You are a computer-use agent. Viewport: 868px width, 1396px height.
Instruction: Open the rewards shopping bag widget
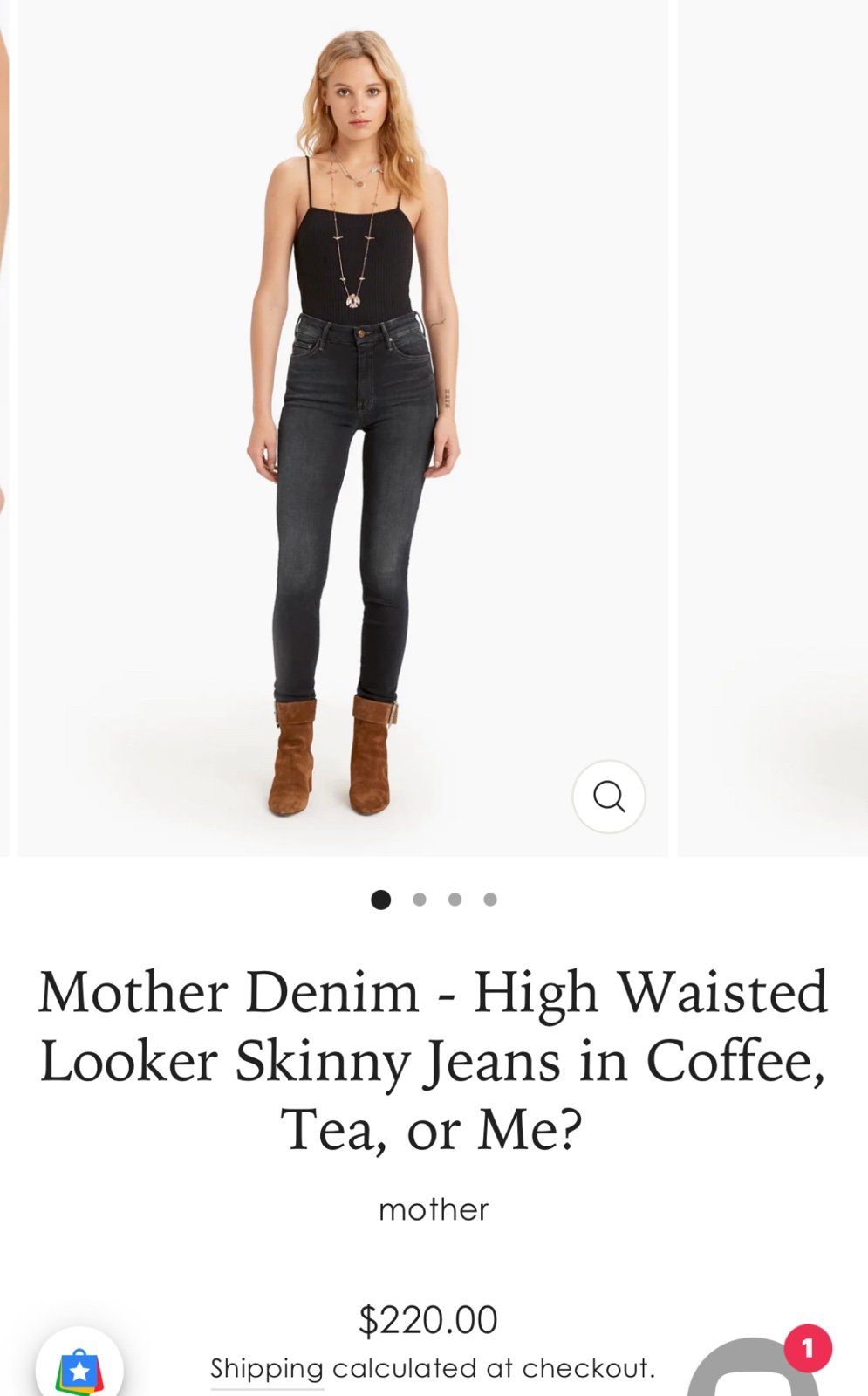79,1367
